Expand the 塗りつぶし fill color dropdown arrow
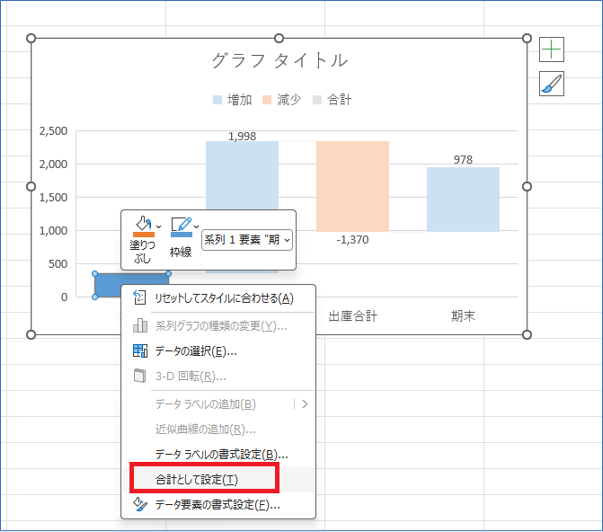This screenshot has width=603, height=532. 159,227
